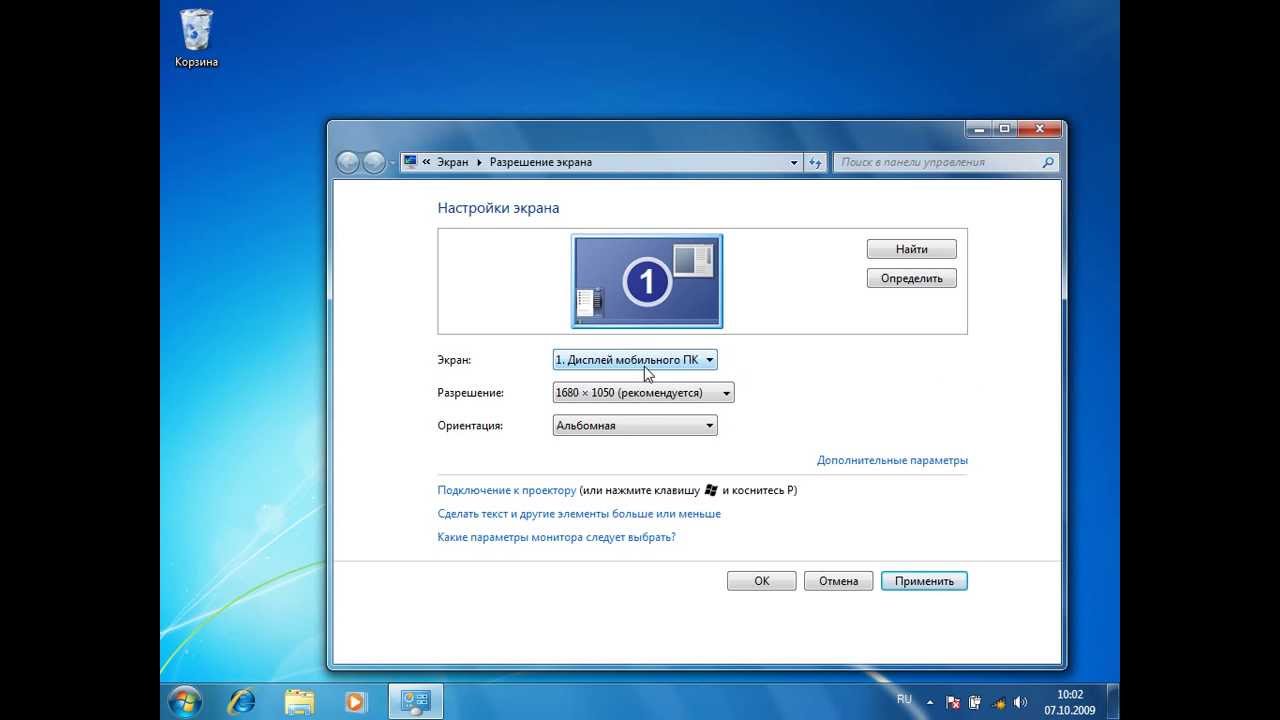
Task: Expand the breadcrumb arrow after «Экран»
Action: pyautogui.click(x=479, y=162)
